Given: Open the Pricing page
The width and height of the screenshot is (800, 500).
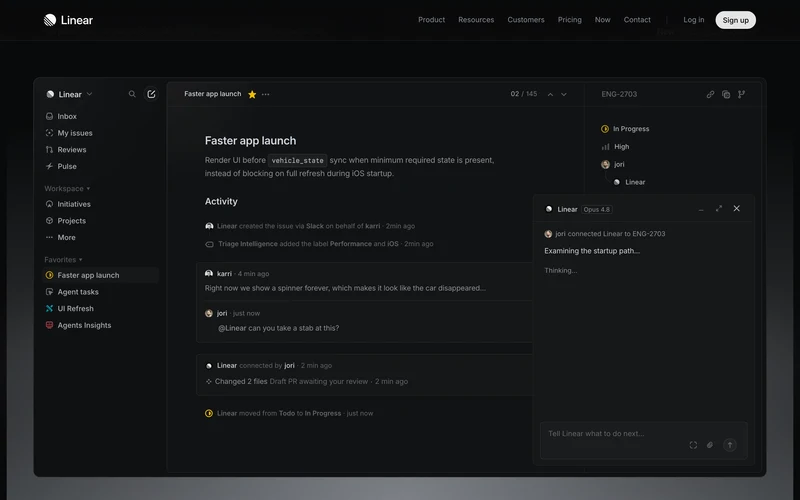Looking at the screenshot, I should tap(569, 20).
